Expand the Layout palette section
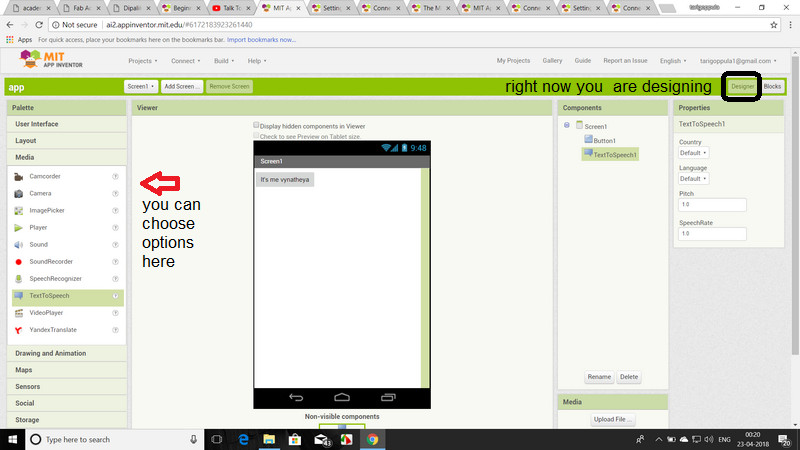Screen dimensions: 800x450 [67, 141]
